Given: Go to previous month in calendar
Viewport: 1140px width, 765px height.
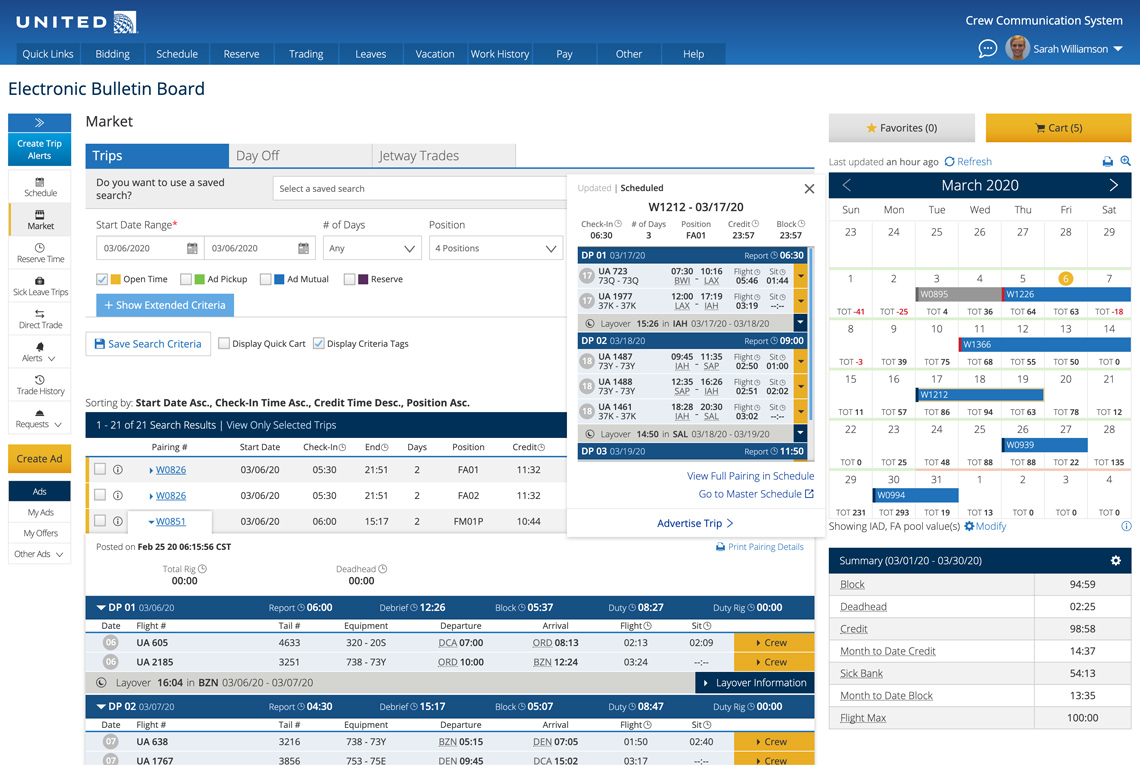Looking at the screenshot, I should pos(846,185).
